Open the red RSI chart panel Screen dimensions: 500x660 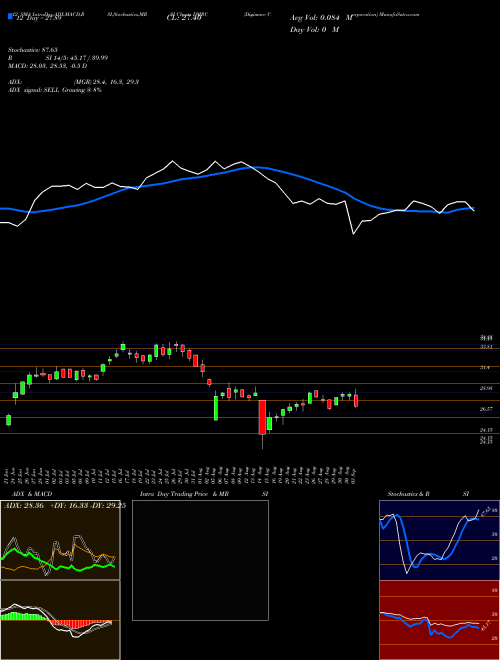(x=439, y=620)
